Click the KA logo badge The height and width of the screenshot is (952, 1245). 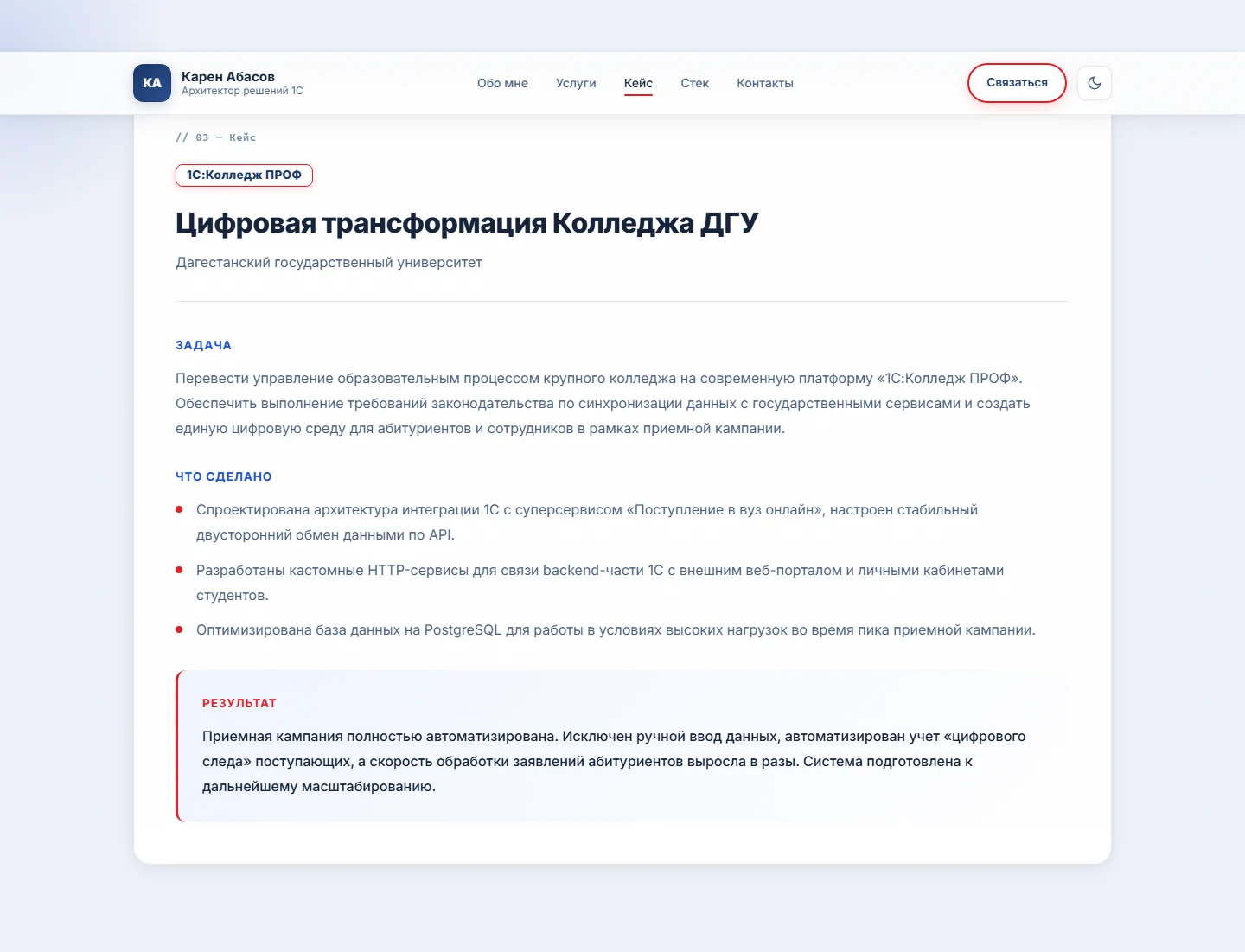(x=152, y=83)
